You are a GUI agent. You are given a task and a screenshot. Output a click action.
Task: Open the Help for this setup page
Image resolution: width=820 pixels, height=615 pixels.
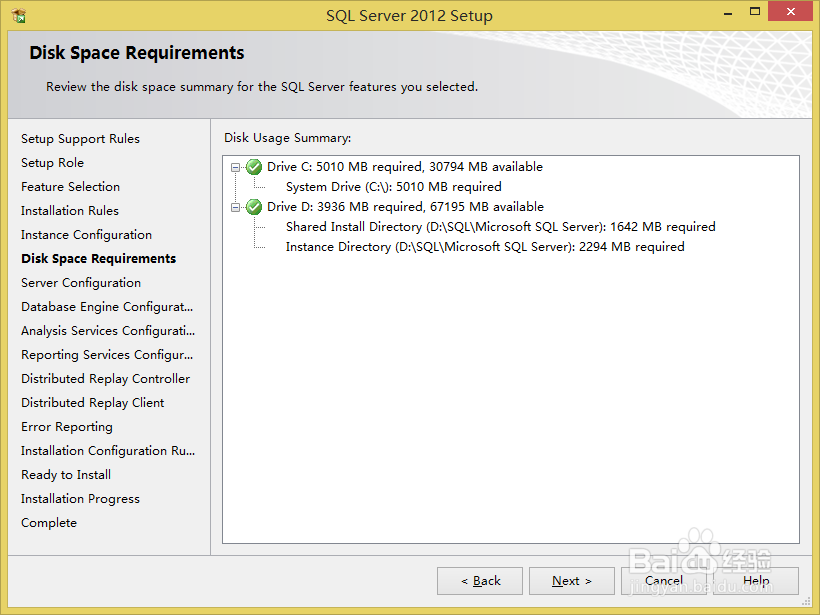757,581
